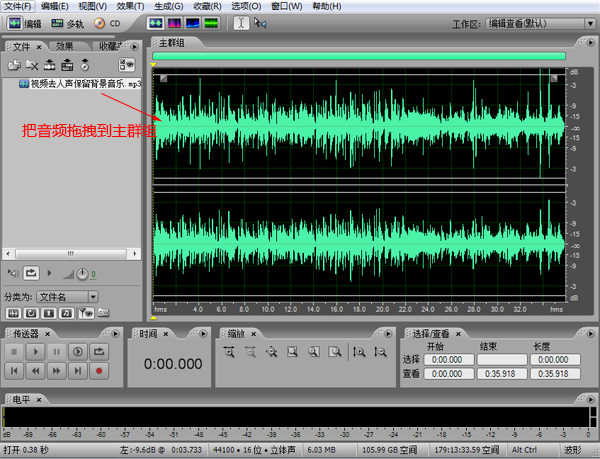Click Zoom Out Full Both Axes icon
The height and width of the screenshot is (459, 600).
coord(272,352)
